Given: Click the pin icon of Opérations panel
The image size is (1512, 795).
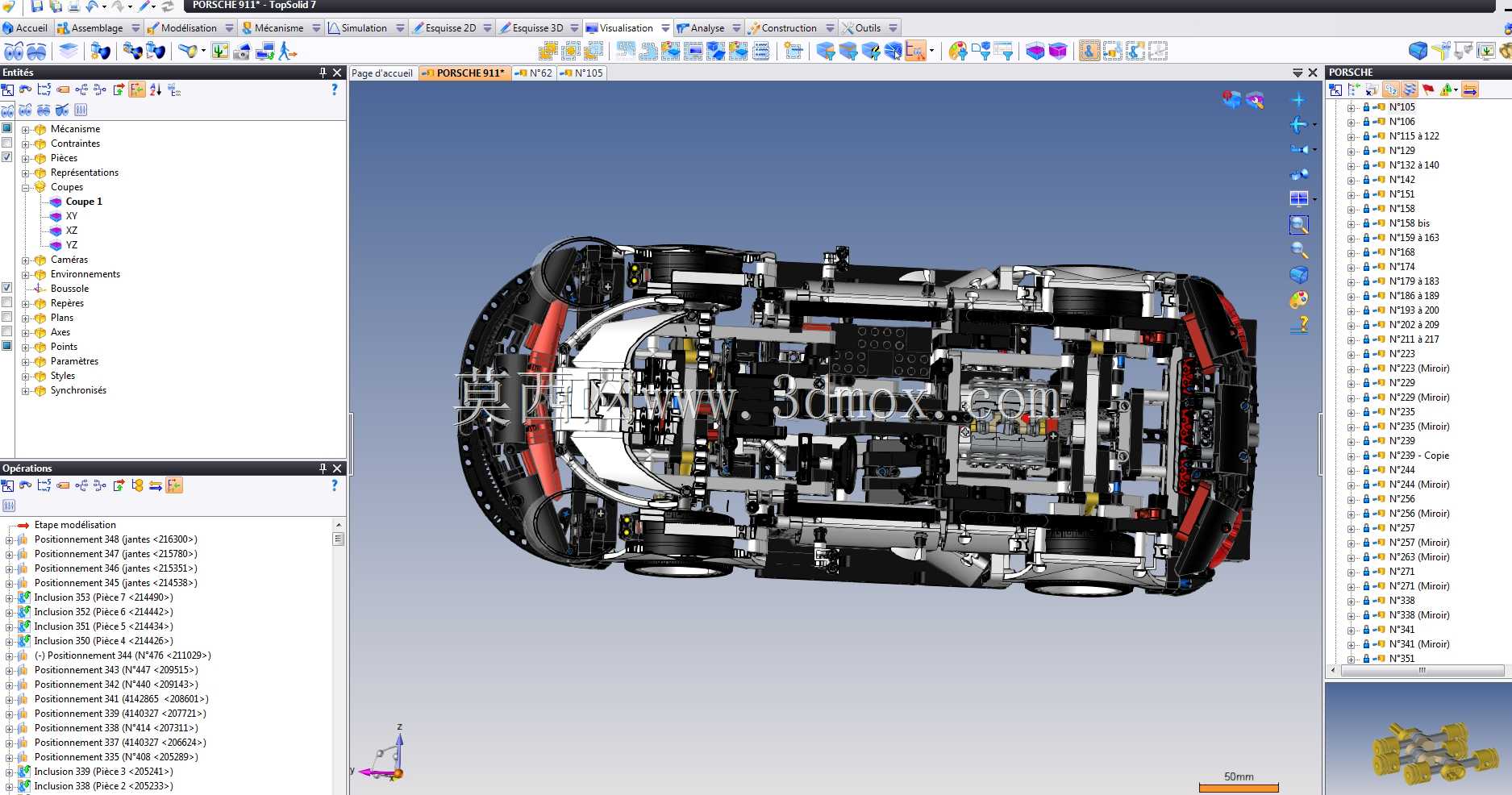Looking at the screenshot, I should (323, 468).
